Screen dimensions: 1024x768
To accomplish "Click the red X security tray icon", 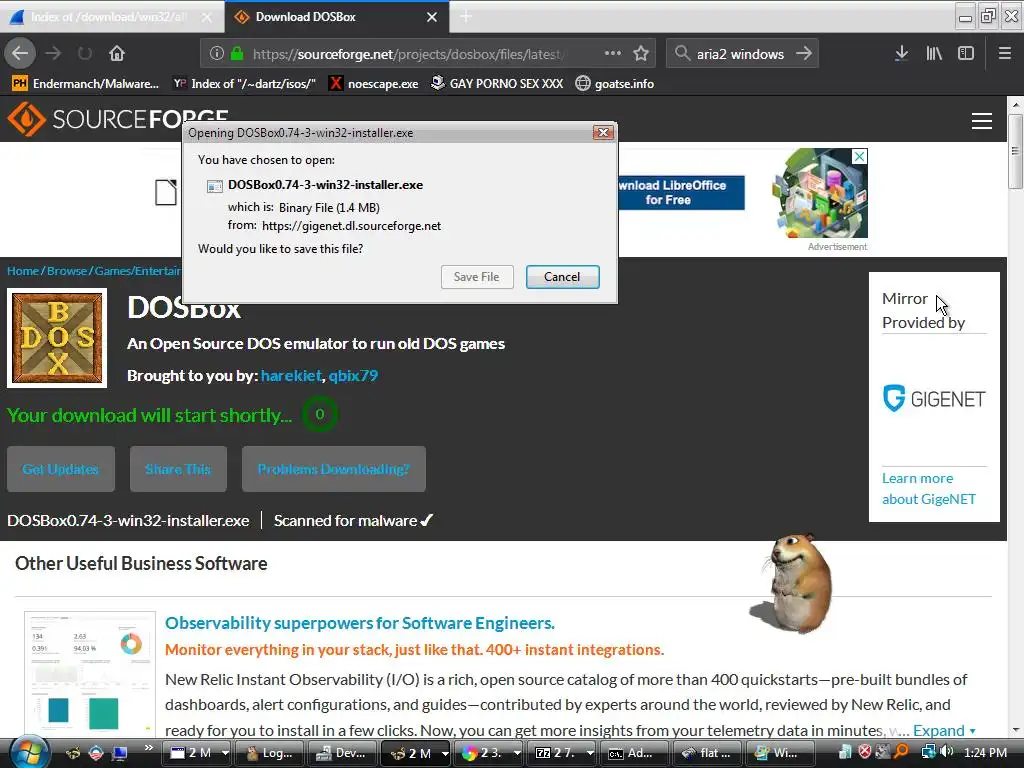I will (865, 752).
